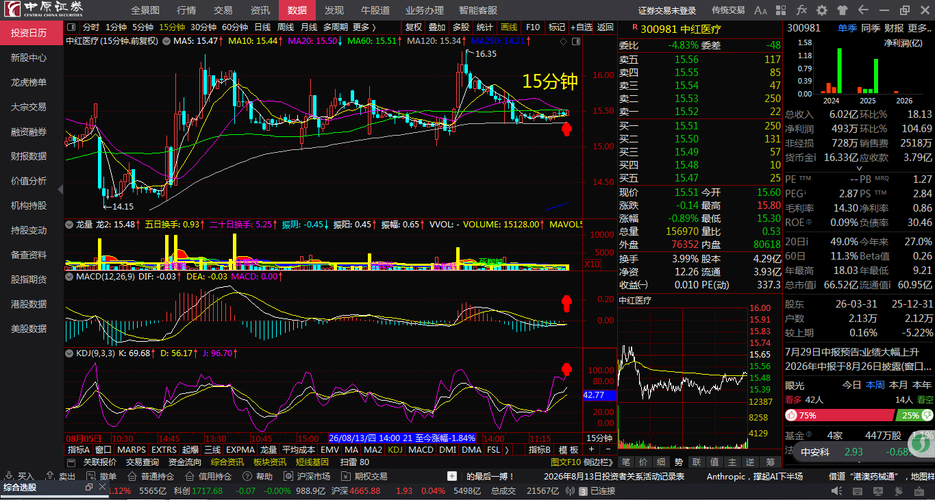This screenshot has width=935, height=500.
Task: Click the small icon left of 关联报价
Action: click(x=72, y=462)
